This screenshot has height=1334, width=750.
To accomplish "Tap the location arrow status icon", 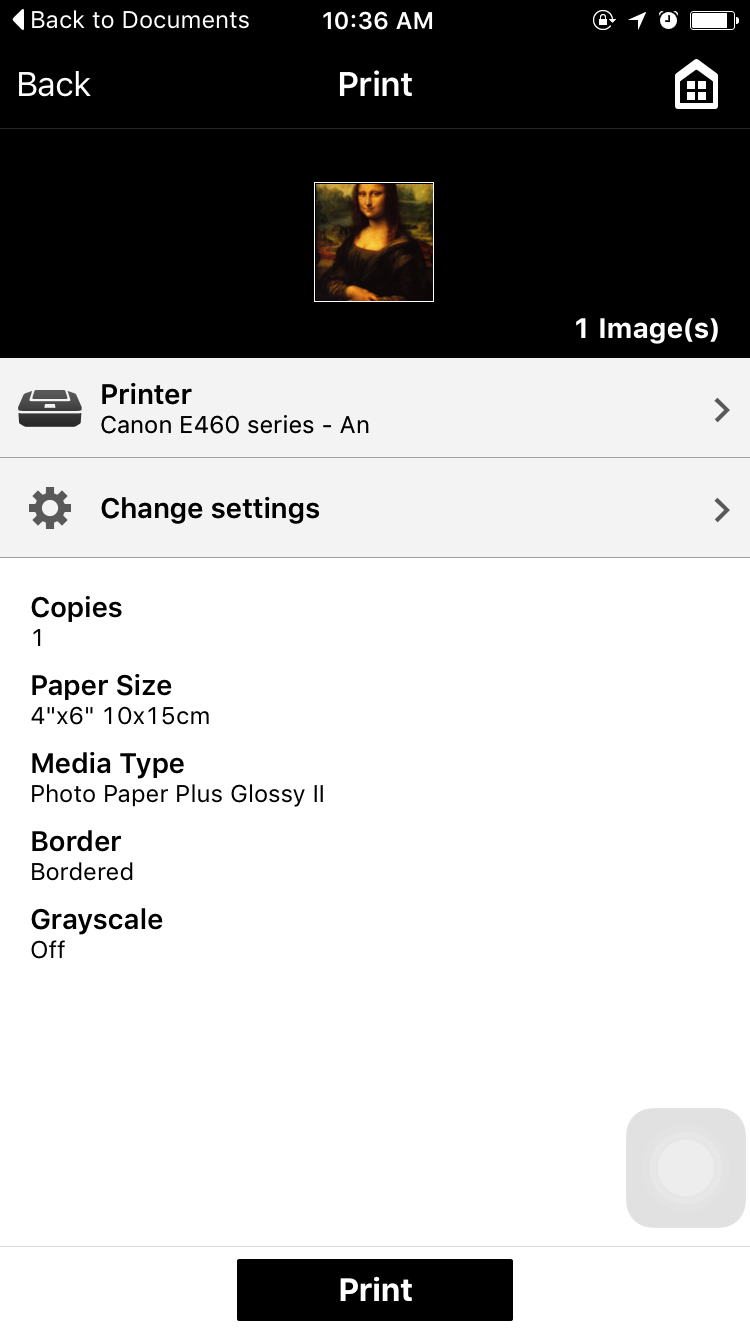I will pos(638,20).
